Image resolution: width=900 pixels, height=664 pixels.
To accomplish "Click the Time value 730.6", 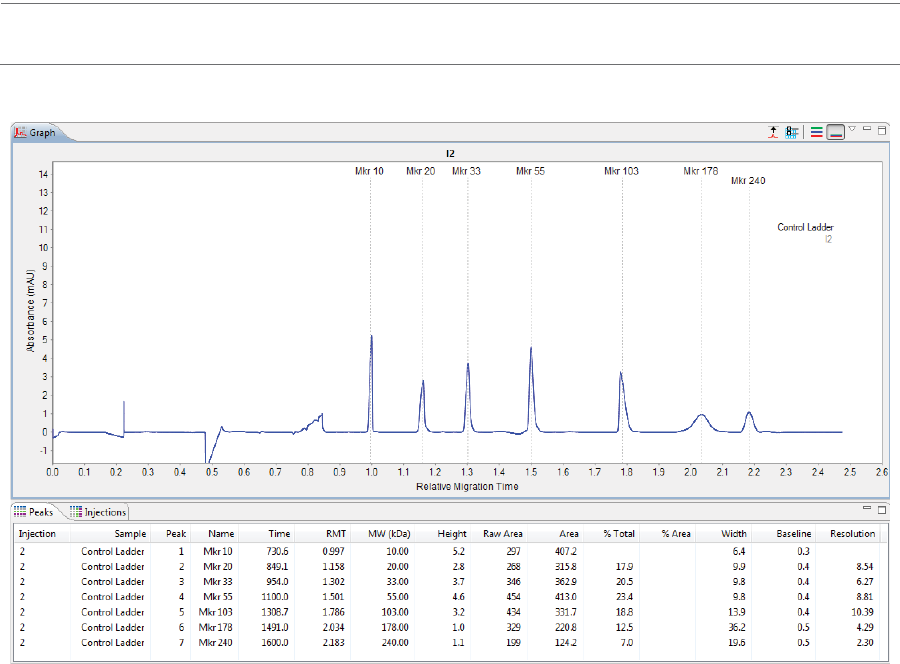I will (277, 552).
